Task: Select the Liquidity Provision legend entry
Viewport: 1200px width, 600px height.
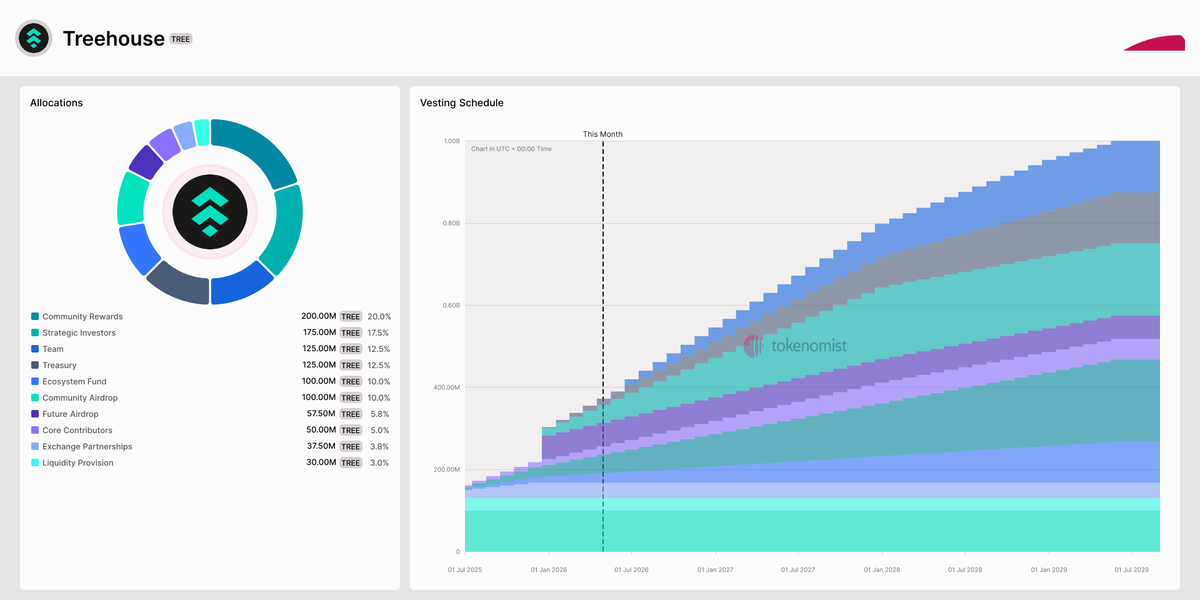Action: coord(77,463)
